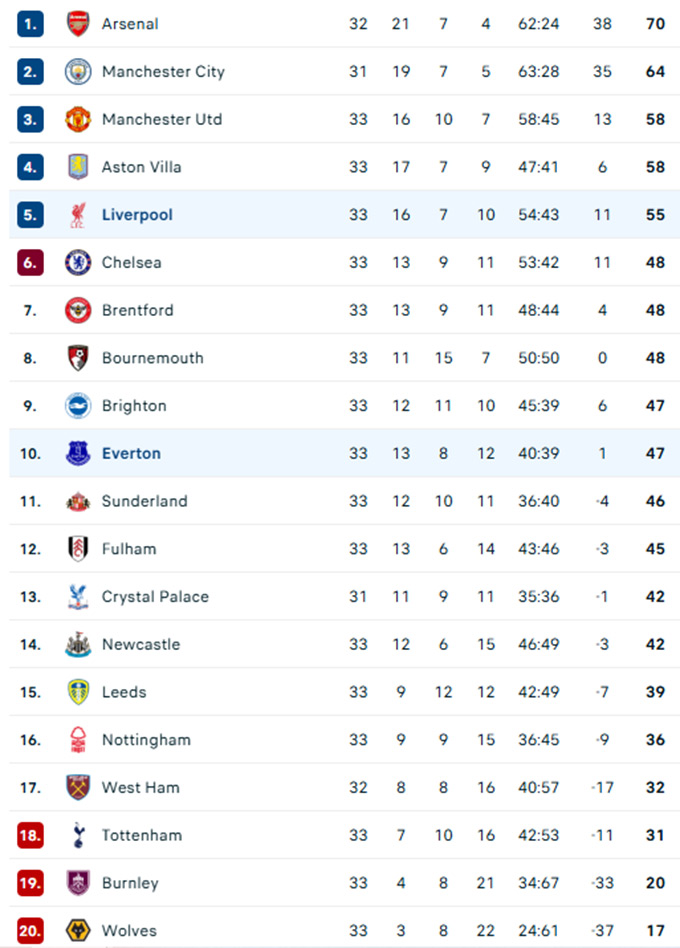The width and height of the screenshot is (680, 948).
Task: Click the Wolves club crest icon
Action: 78,931
